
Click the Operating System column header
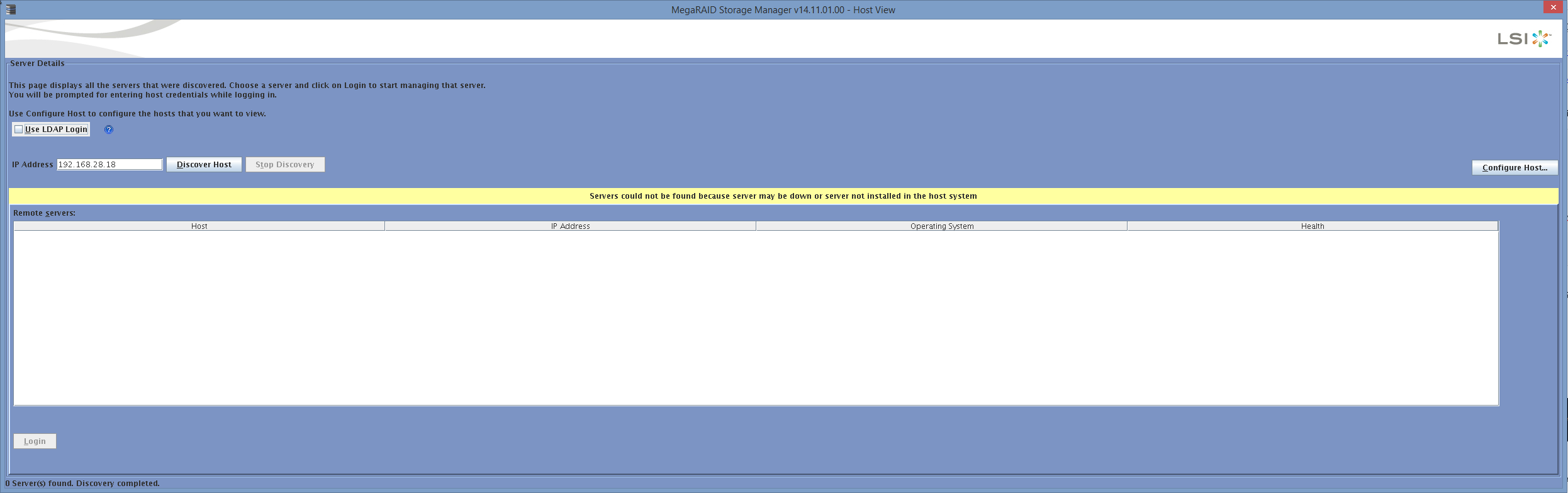pyautogui.click(x=941, y=226)
